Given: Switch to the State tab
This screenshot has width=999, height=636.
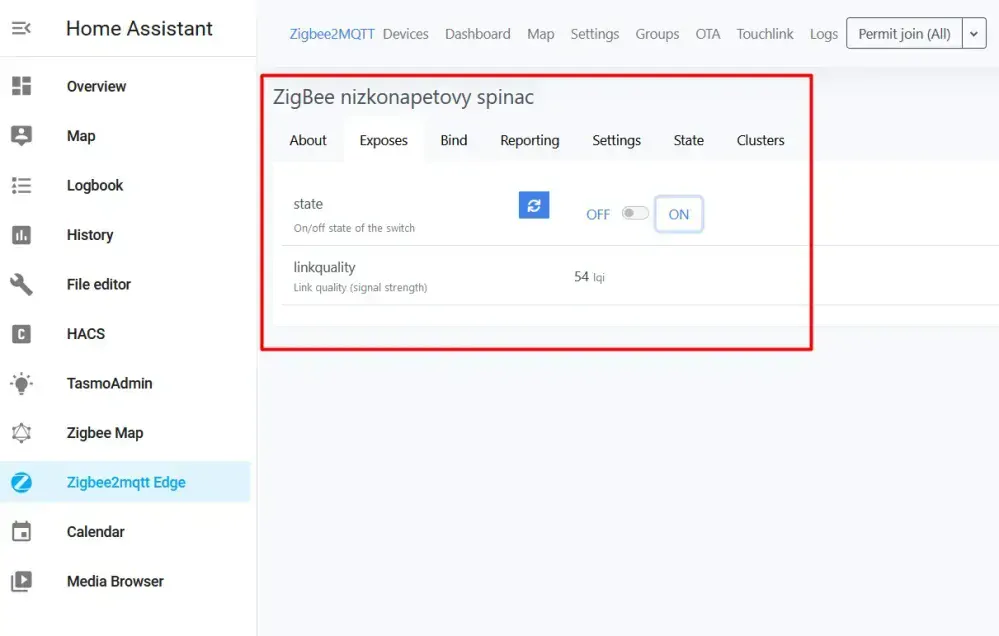Looking at the screenshot, I should [x=688, y=140].
